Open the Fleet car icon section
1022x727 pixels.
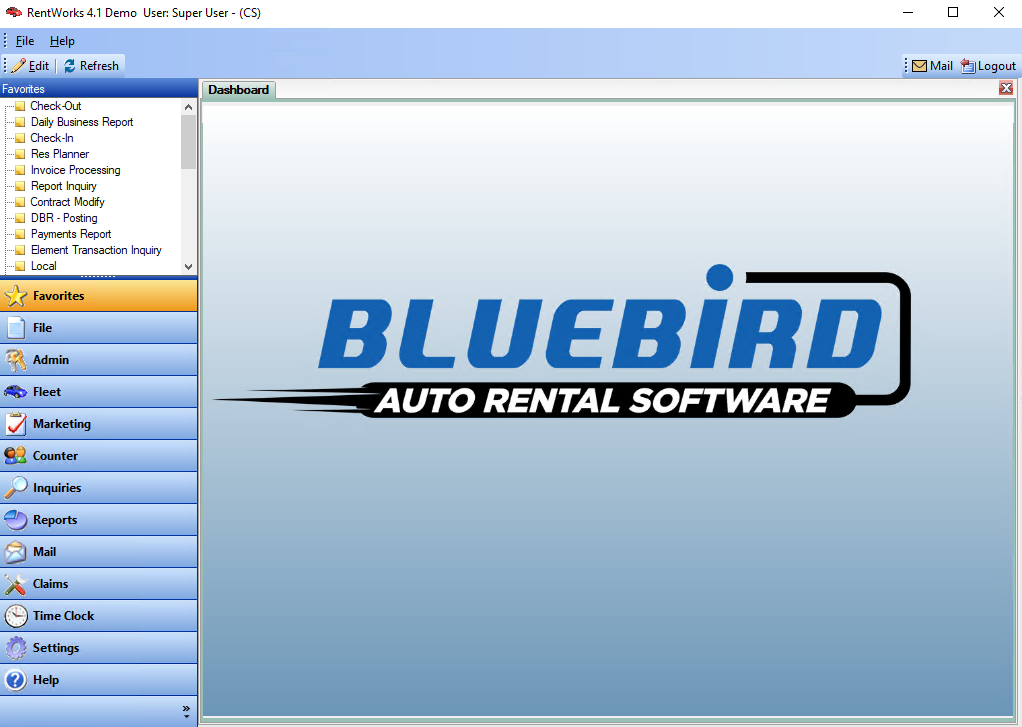point(16,392)
